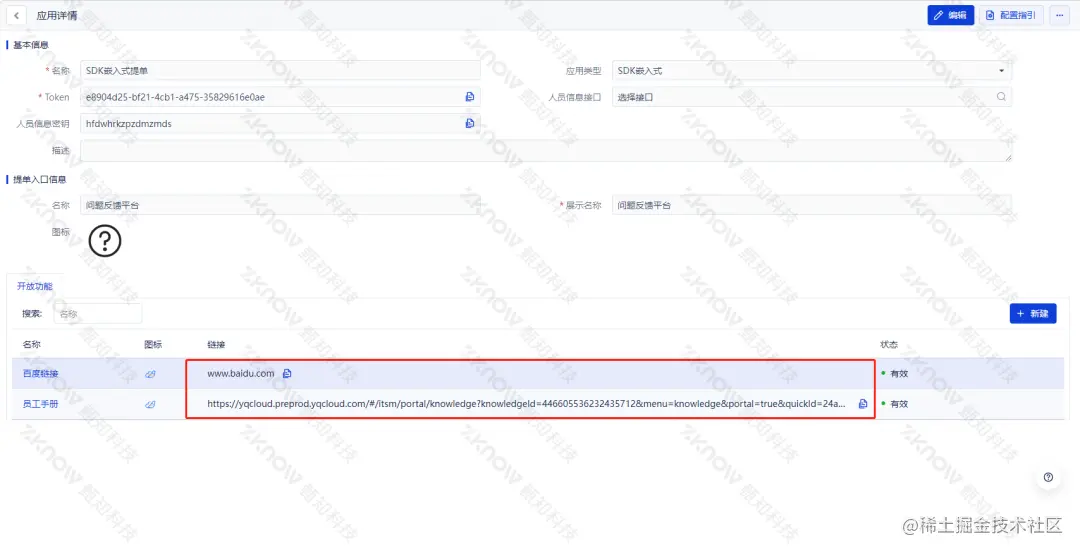Click 有效 status in 百度链接 row

point(899,373)
